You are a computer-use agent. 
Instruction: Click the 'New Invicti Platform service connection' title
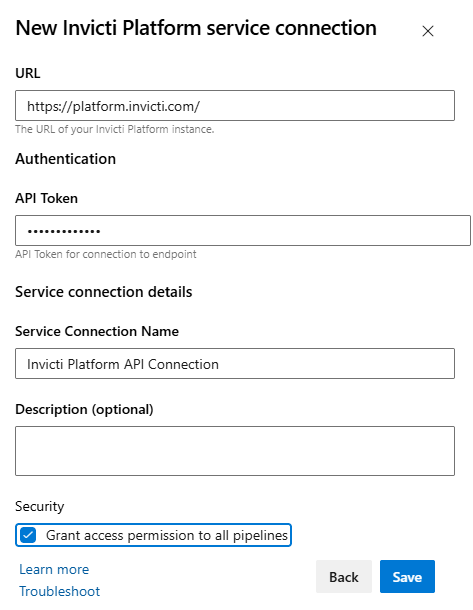click(196, 28)
